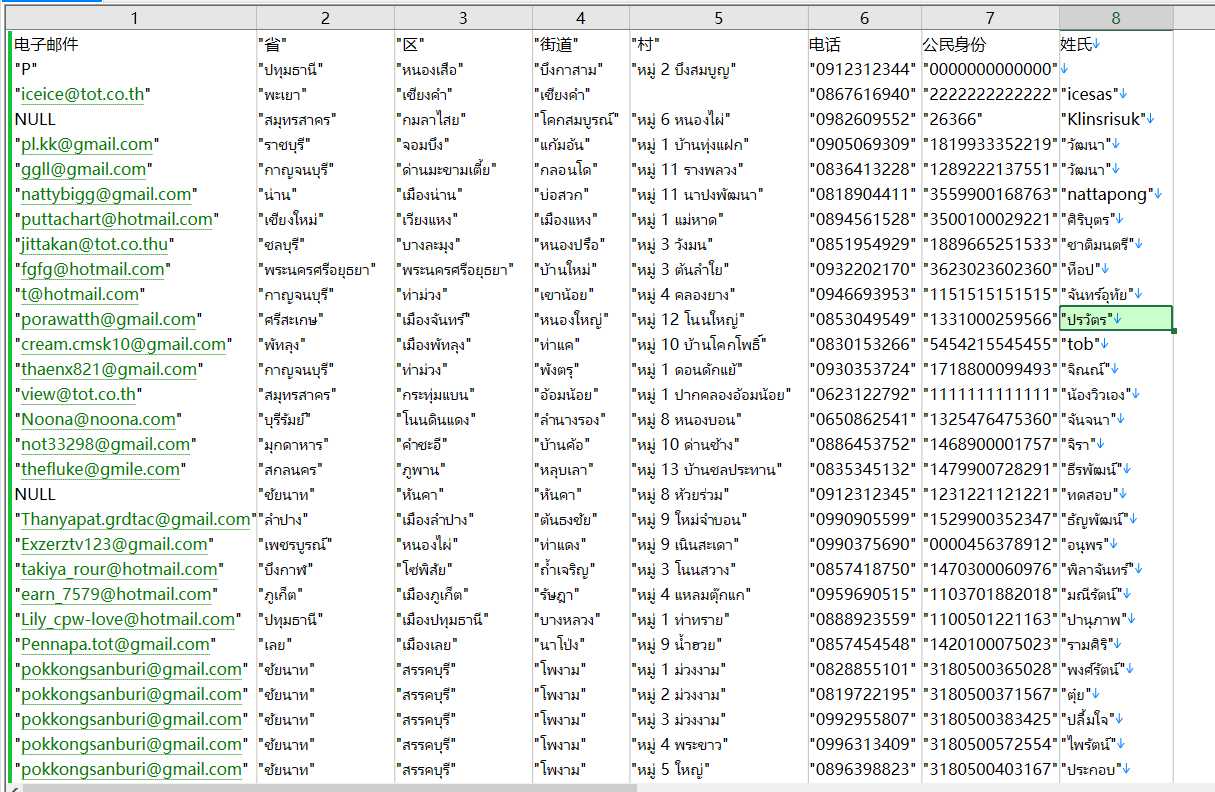Follow the takiya_rour@hotmail.com link
Viewport: 1215px width, 792px height.
coord(119,569)
